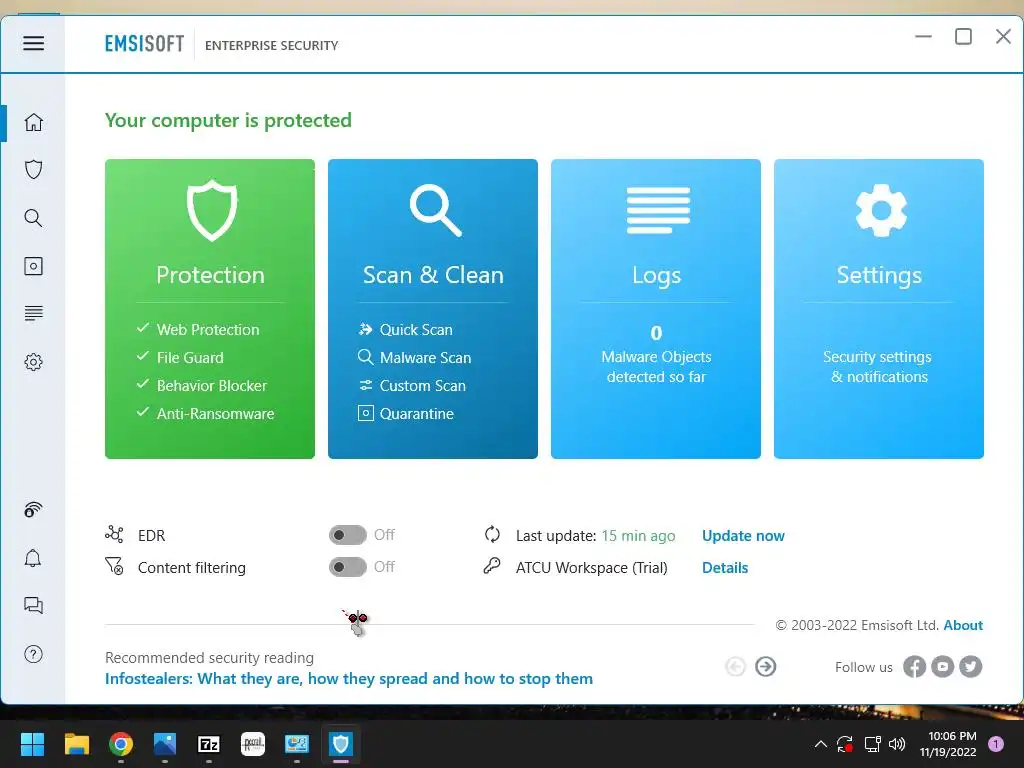Click the Last update refresh icon

(x=492, y=534)
